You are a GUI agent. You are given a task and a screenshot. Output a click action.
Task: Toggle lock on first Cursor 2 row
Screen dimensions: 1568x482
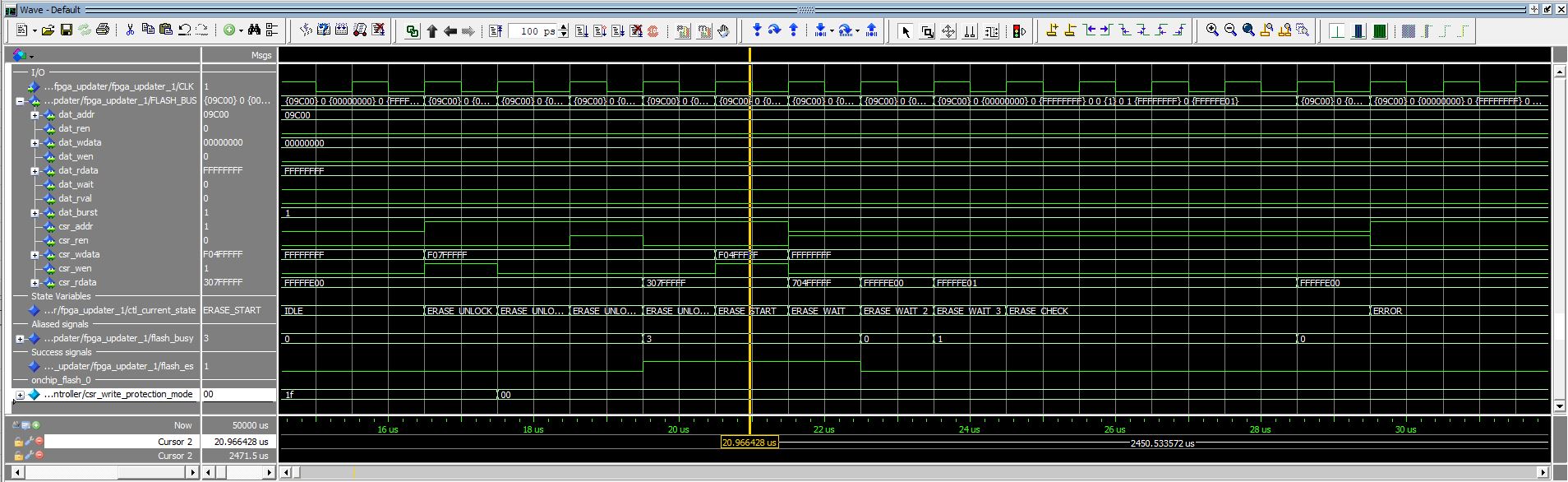19,442
